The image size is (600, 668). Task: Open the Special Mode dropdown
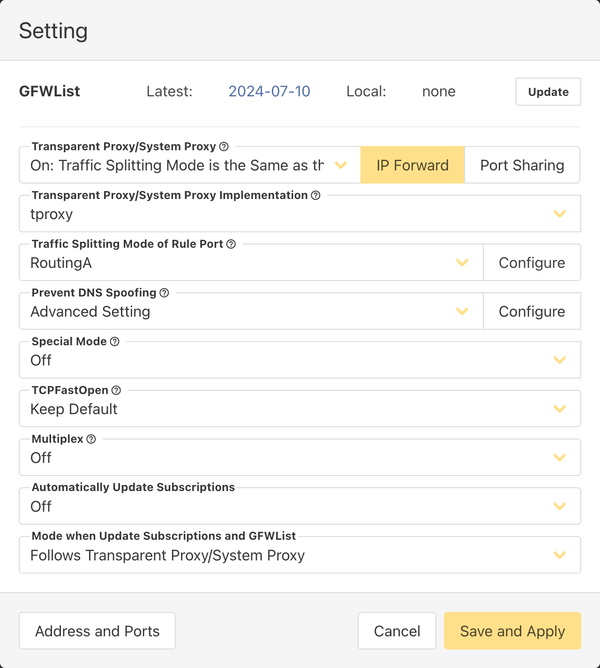[x=299, y=360]
